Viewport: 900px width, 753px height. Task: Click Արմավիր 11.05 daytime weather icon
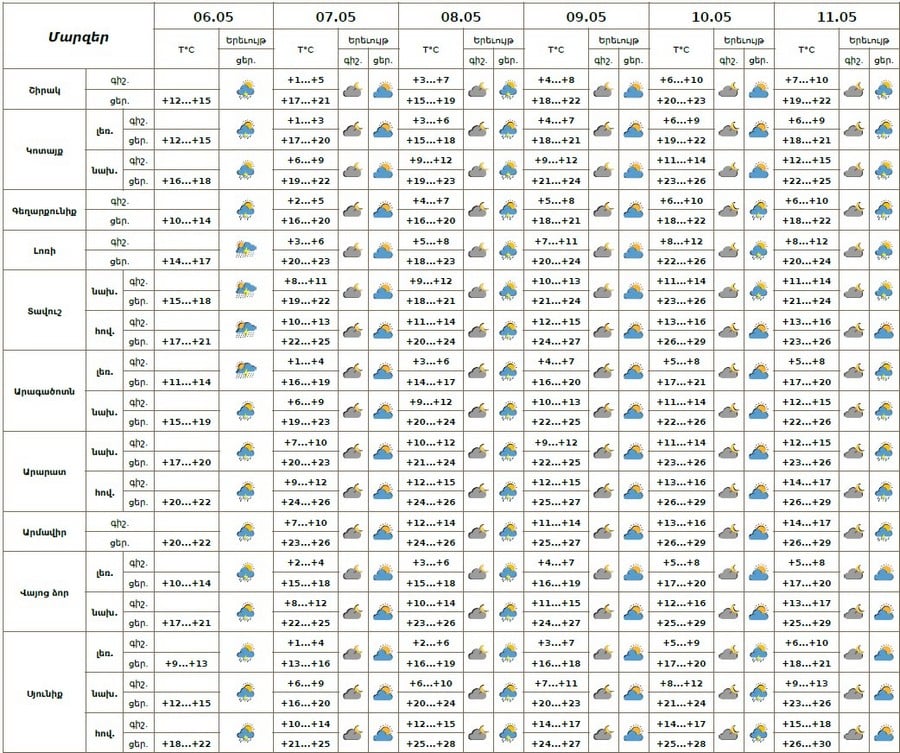click(884, 531)
